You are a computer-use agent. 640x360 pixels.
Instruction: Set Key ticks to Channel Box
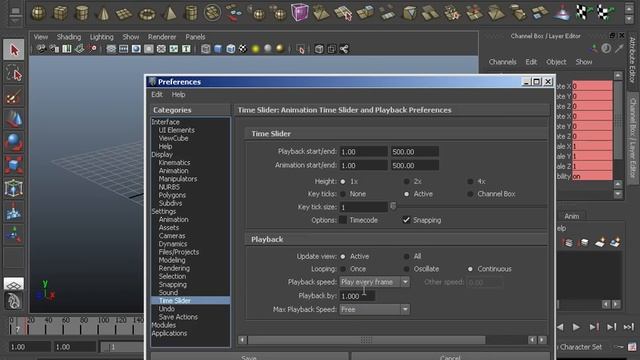pos(470,194)
